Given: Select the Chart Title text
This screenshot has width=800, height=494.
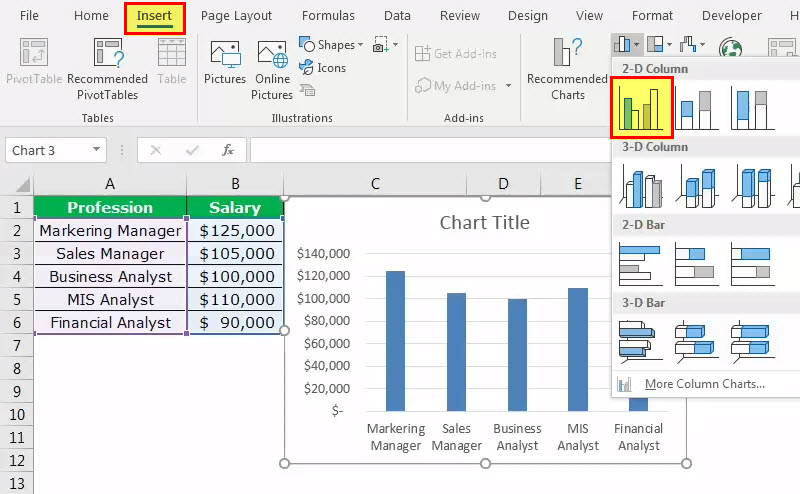Looking at the screenshot, I should (484, 222).
